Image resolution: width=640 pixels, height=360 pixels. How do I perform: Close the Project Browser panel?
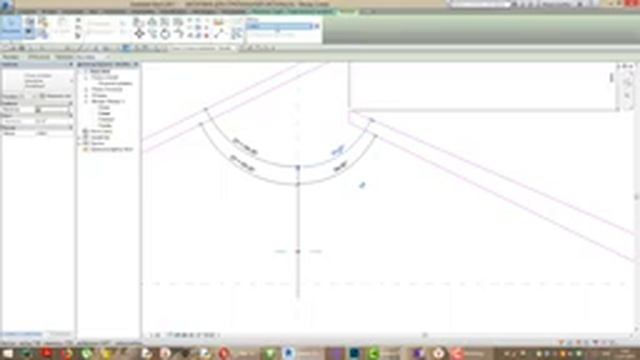pyautogui.click(x=136, y=64)
